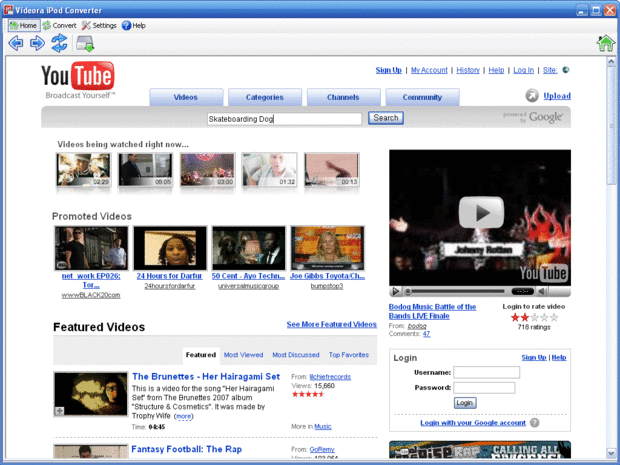Select the Community tab

(x=422, y=97)
